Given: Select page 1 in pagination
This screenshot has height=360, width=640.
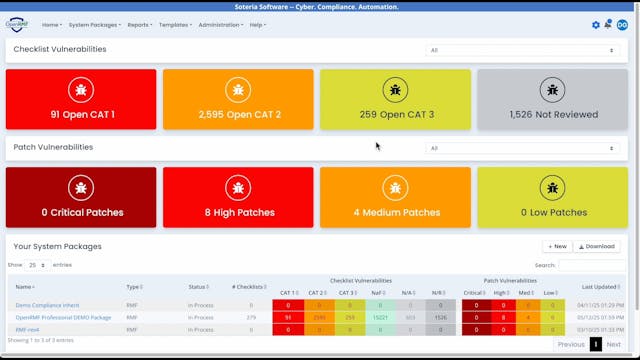Looking at the screenshot, I should click(x=596, y=344).
